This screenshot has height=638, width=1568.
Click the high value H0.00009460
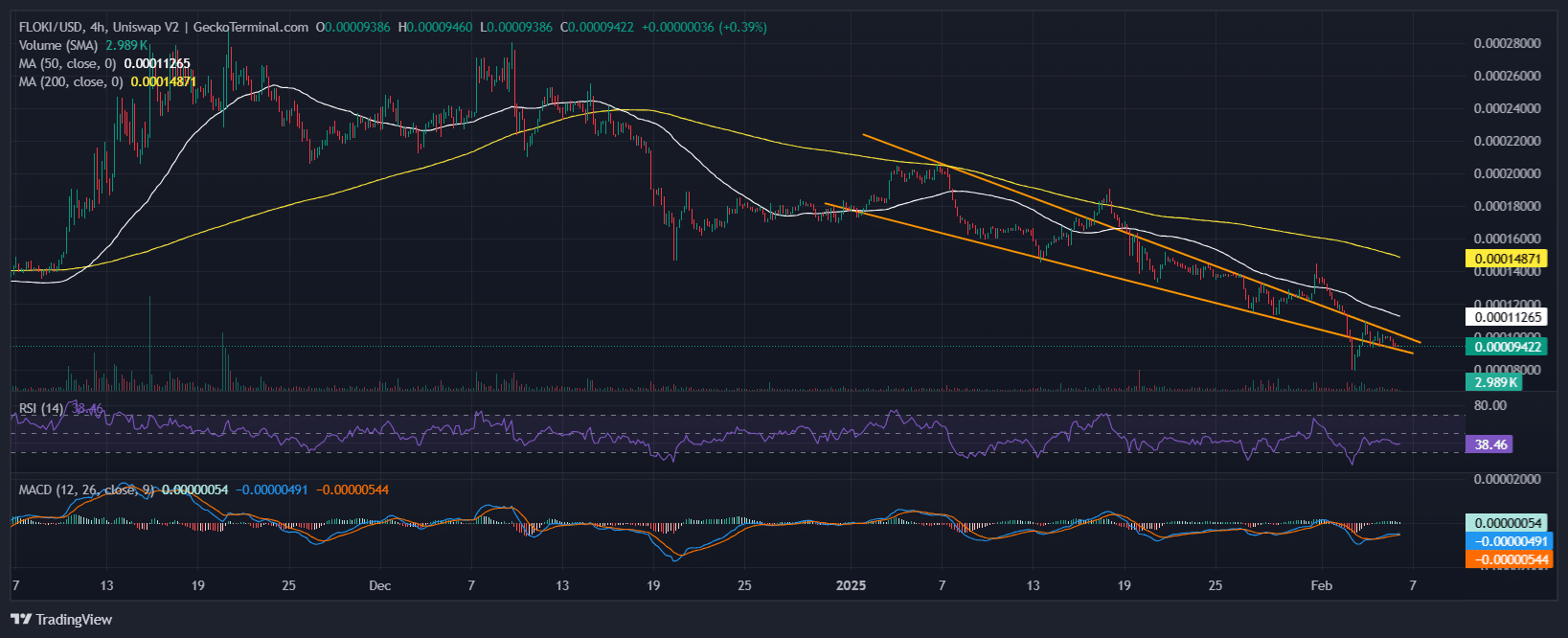pyautogui.click(x=436, y=27)
